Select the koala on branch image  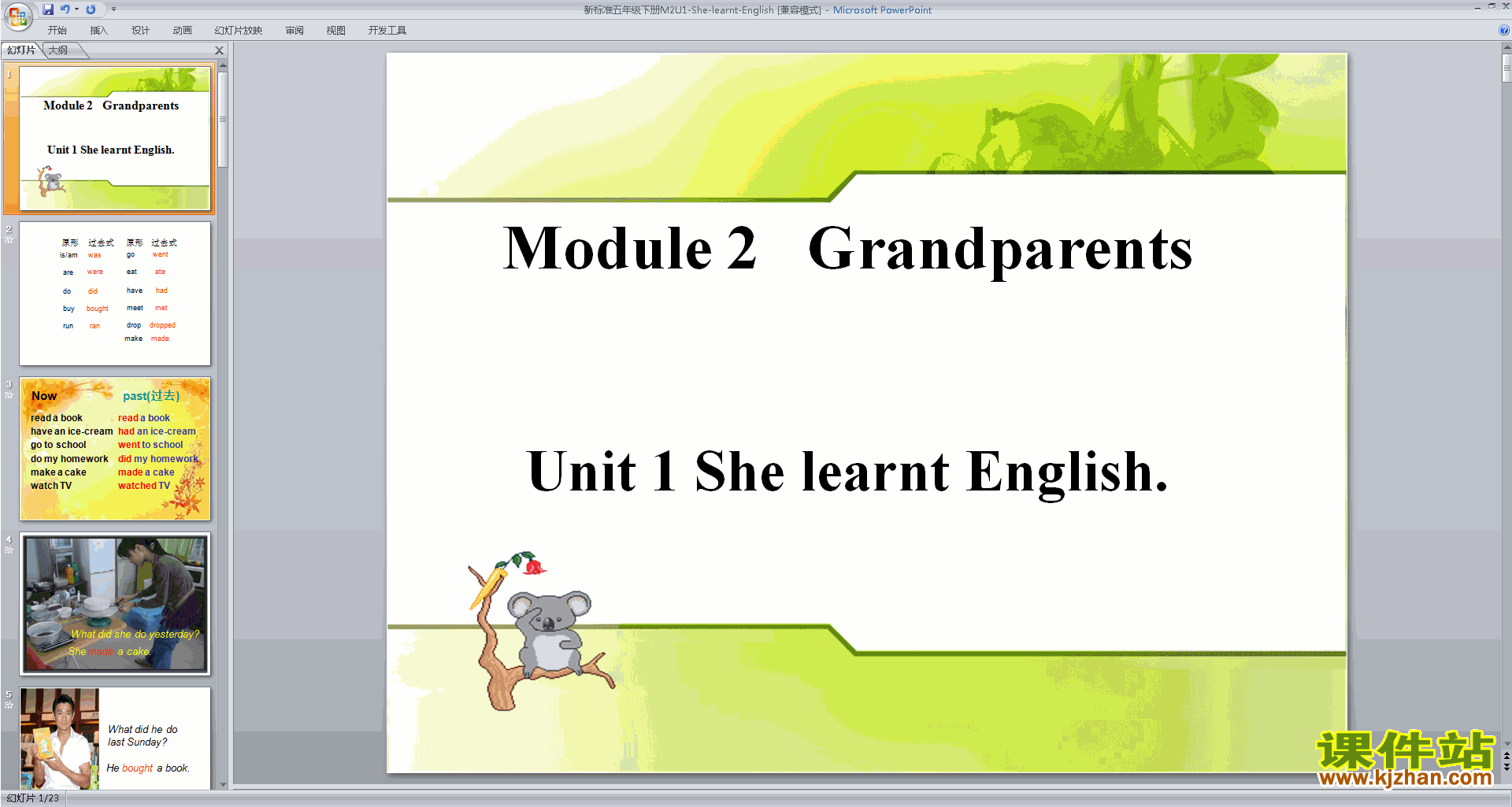pyautogui.click(x=540, y=630)
